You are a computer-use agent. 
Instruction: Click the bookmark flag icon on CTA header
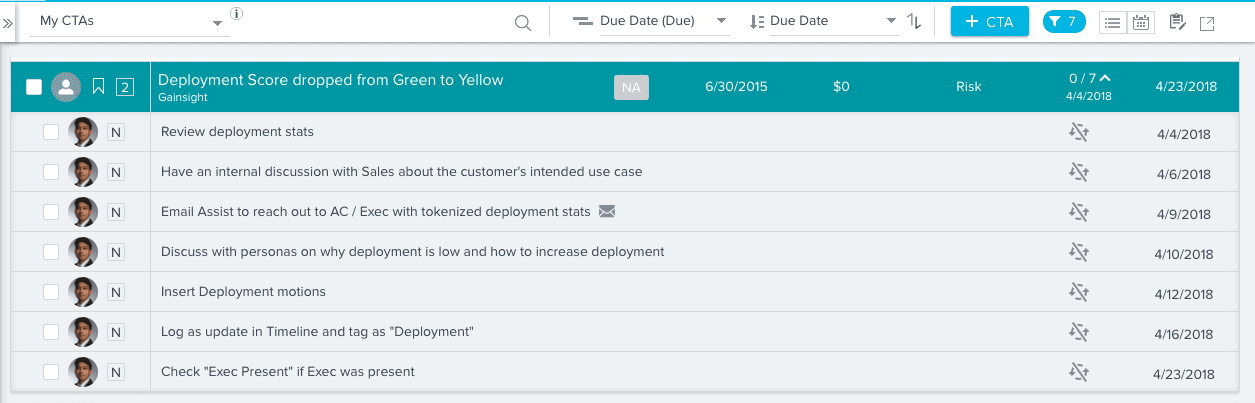[x=98, y=87]
